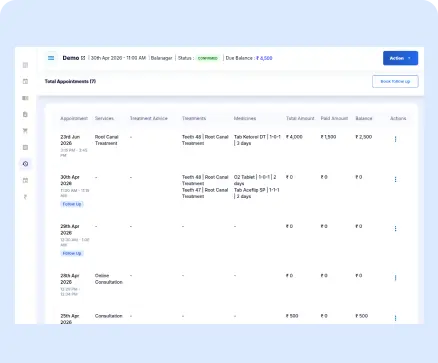
Task: Click the calendar icon below the history clock icon
Action: click(25, 180)
